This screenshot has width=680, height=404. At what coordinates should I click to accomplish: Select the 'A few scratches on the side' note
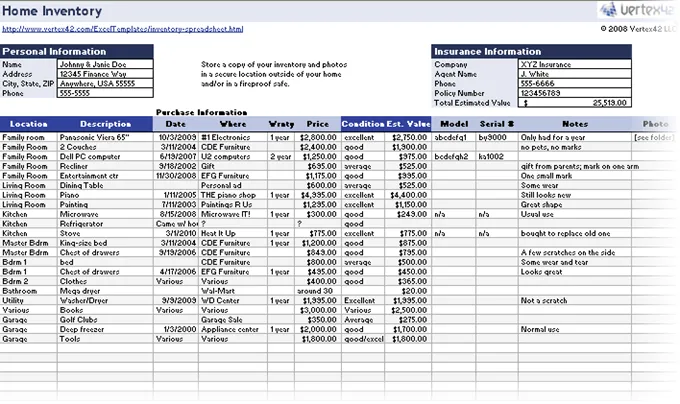575,252
